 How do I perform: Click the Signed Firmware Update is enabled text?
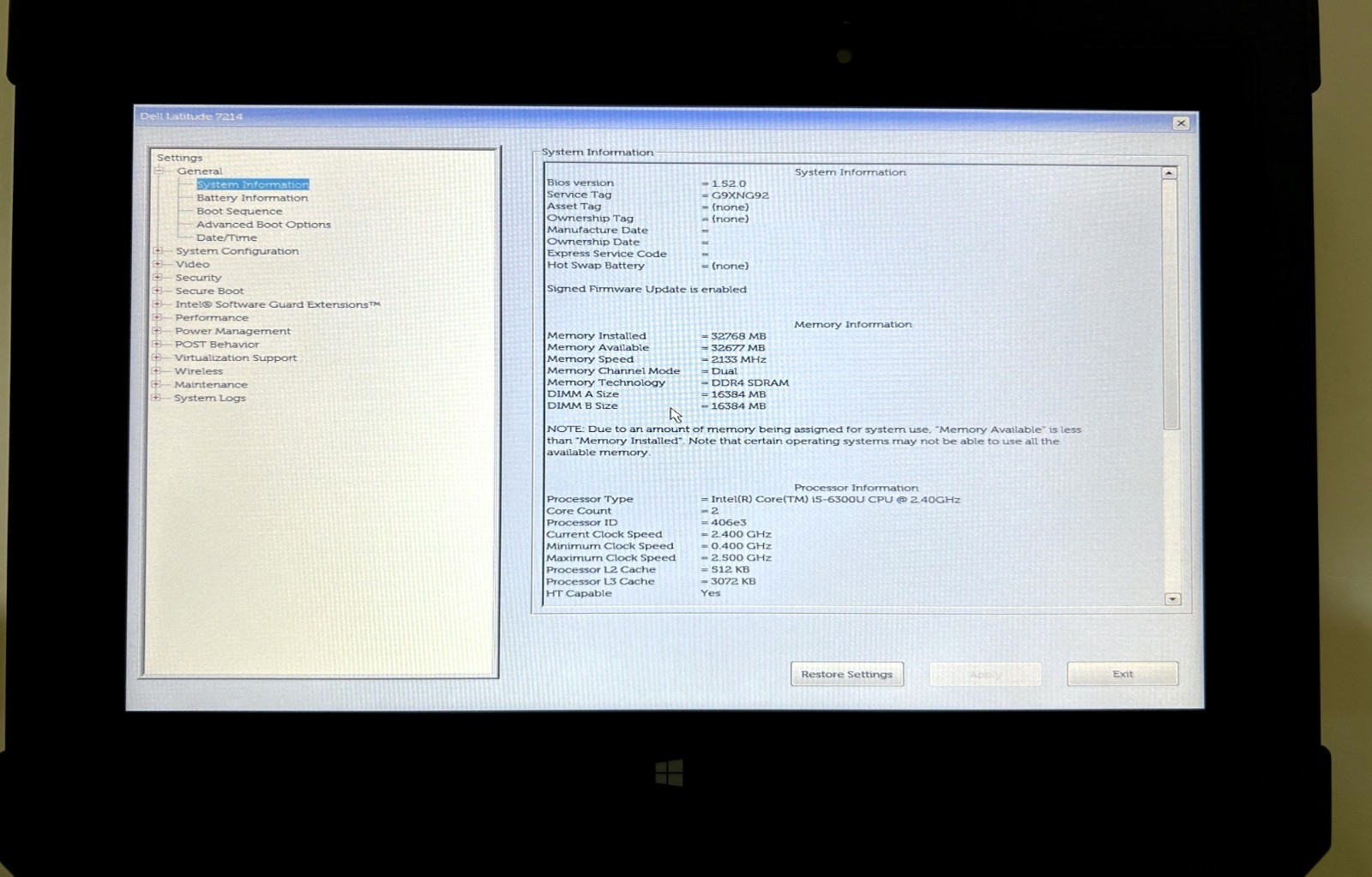(647, 289)
